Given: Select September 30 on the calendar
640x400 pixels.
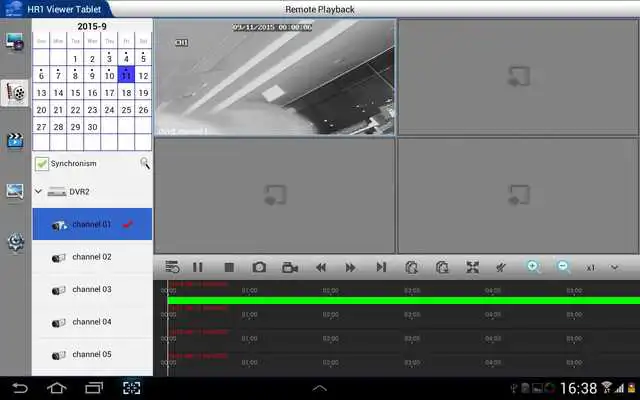Looking at the screenshot, I should pyautogui.click(x=92, y=126).
